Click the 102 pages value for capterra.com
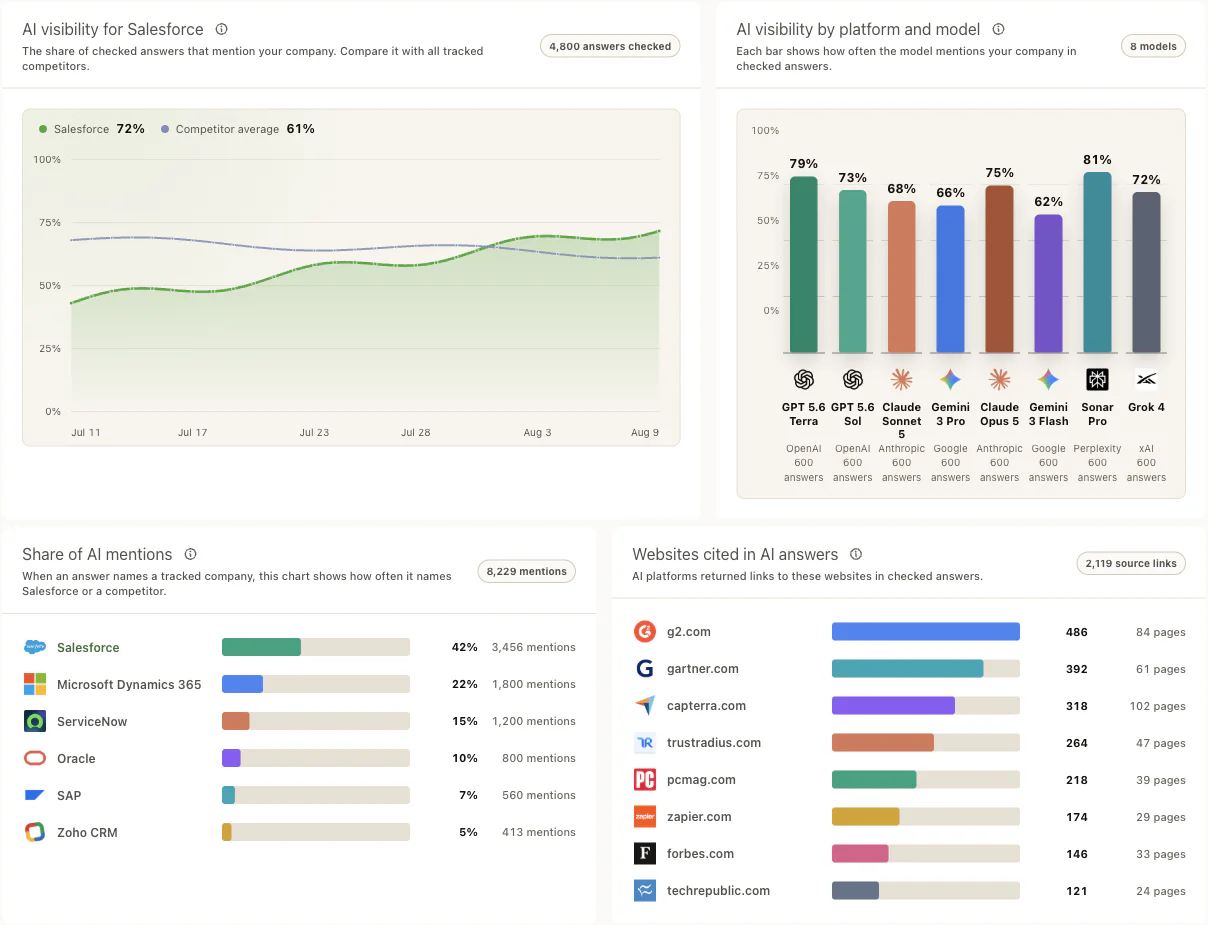This screenshot has width=1208, height=925. (x=1158, y=706)
